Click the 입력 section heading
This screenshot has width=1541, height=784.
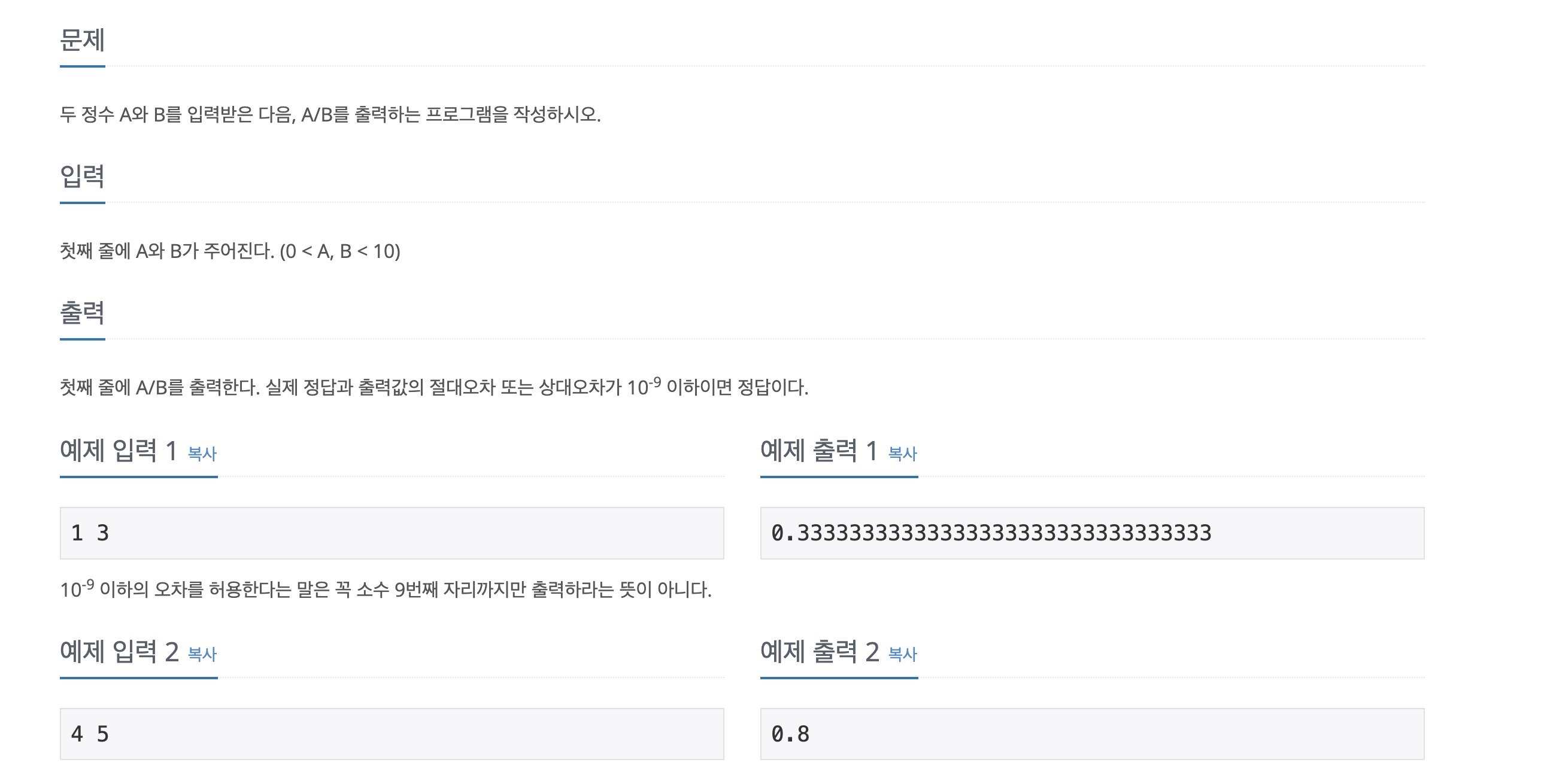pyautogui.click(x=83, y=177)
